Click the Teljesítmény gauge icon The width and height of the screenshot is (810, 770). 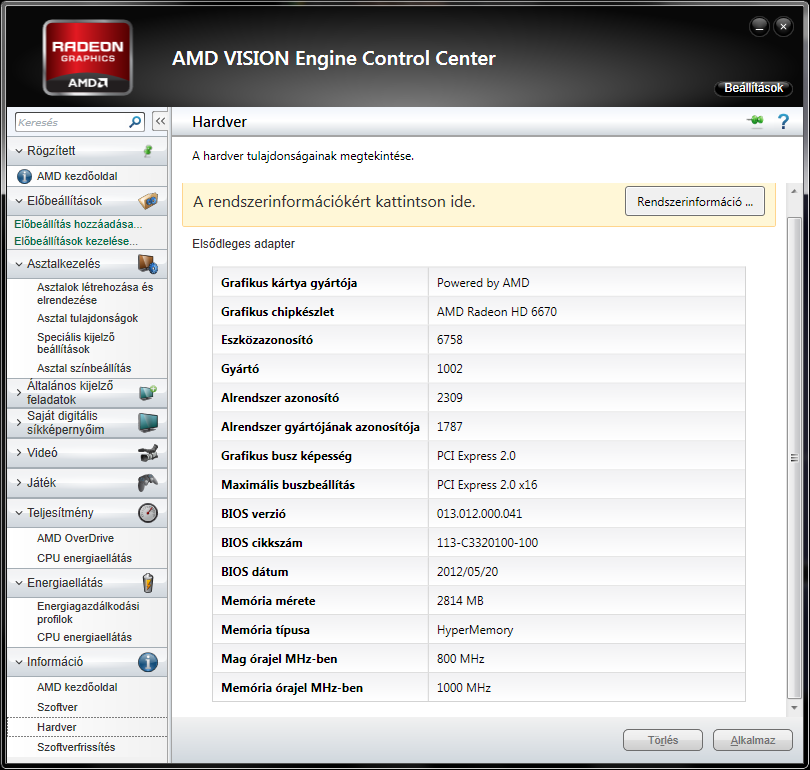coord(148,513)
